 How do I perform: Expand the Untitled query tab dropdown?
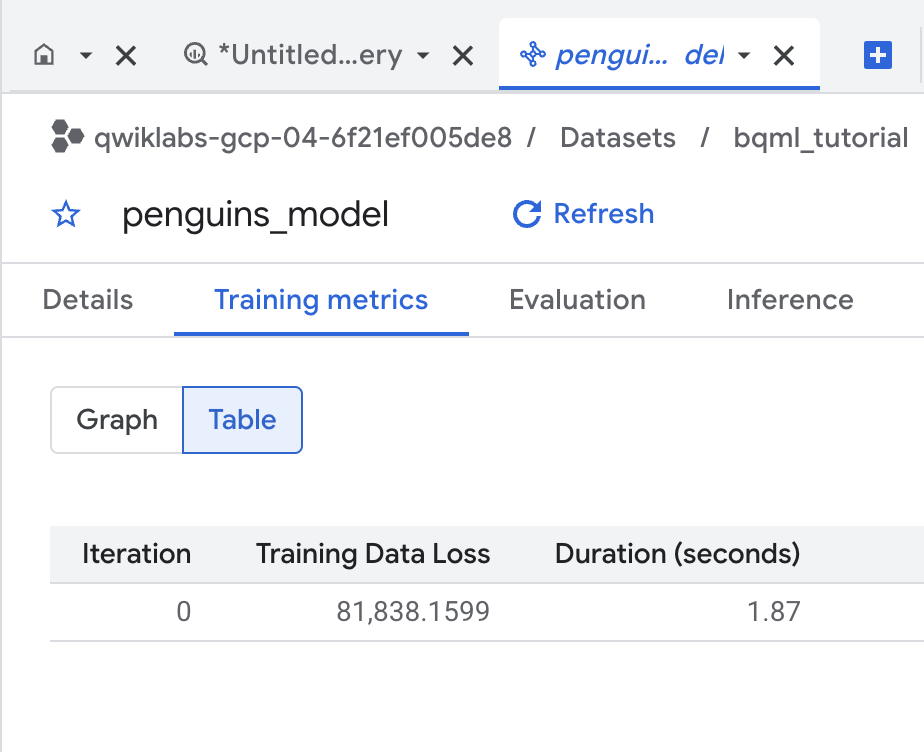point(424,57)
